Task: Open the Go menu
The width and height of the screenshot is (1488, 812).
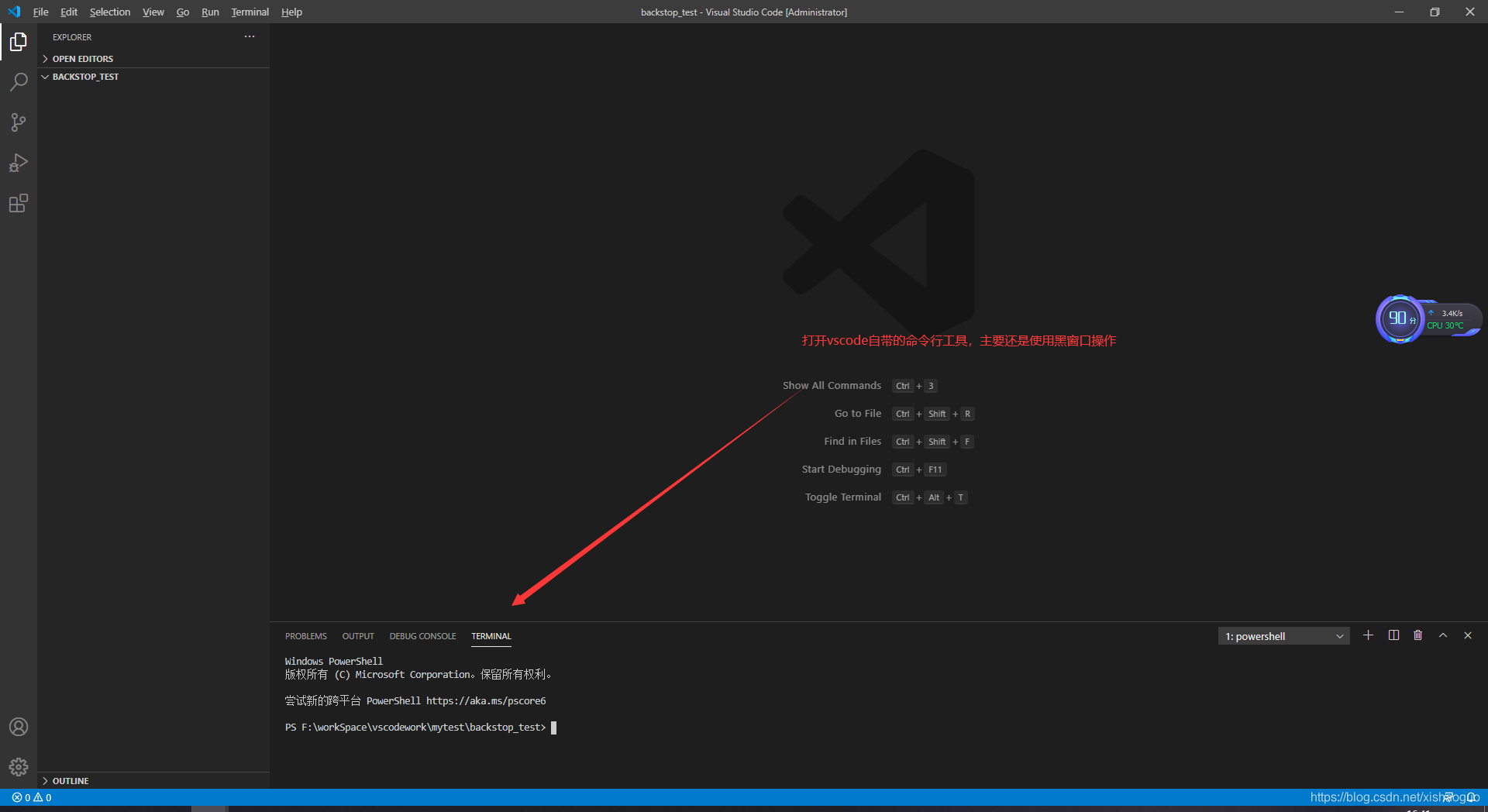Action: 183,12
